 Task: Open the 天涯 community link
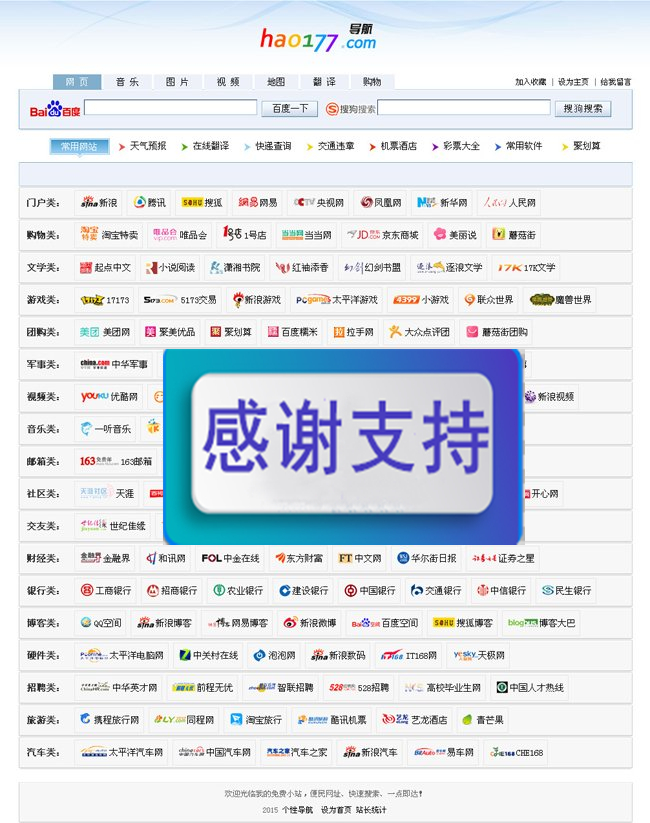107,493
